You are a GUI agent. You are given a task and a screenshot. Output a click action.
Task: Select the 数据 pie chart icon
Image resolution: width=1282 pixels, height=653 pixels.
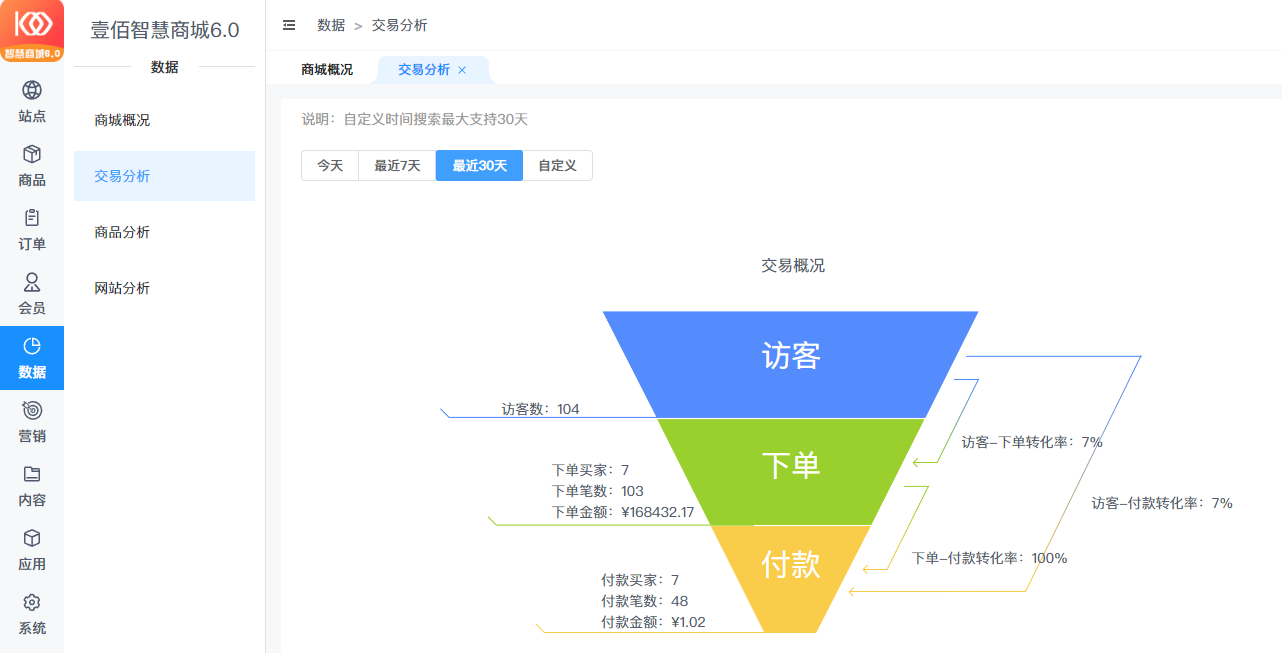pos(32,346)
